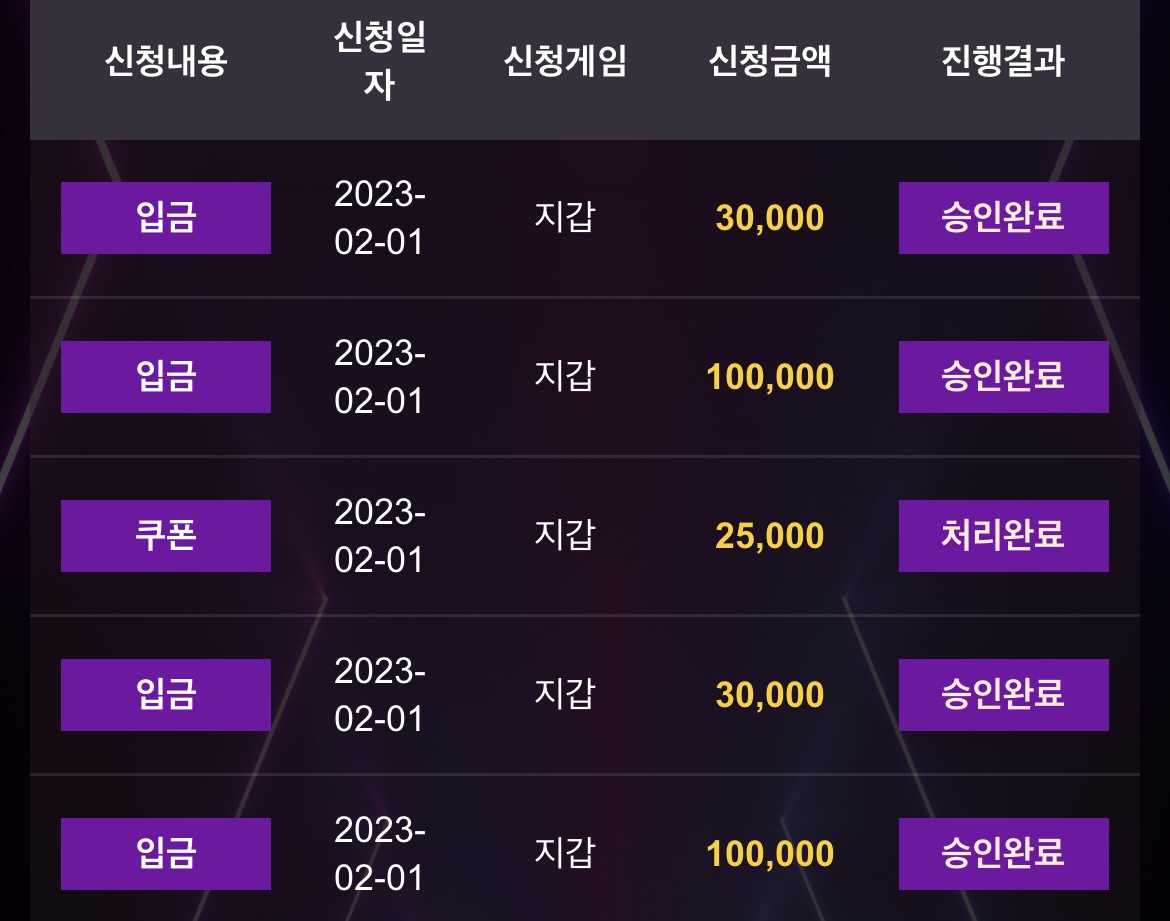Click the 입금 button in the last row
This screenshot has width=1170, height=921.
[166, 854]
